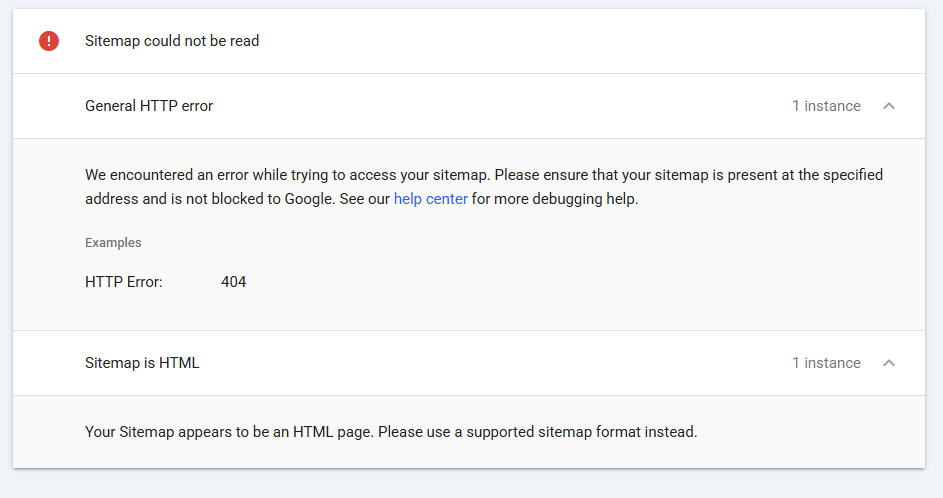This screenshot has height=498, width=943.
Task: Click '1 instance' beside General HTTP error
Action: [x=826, y=106]
